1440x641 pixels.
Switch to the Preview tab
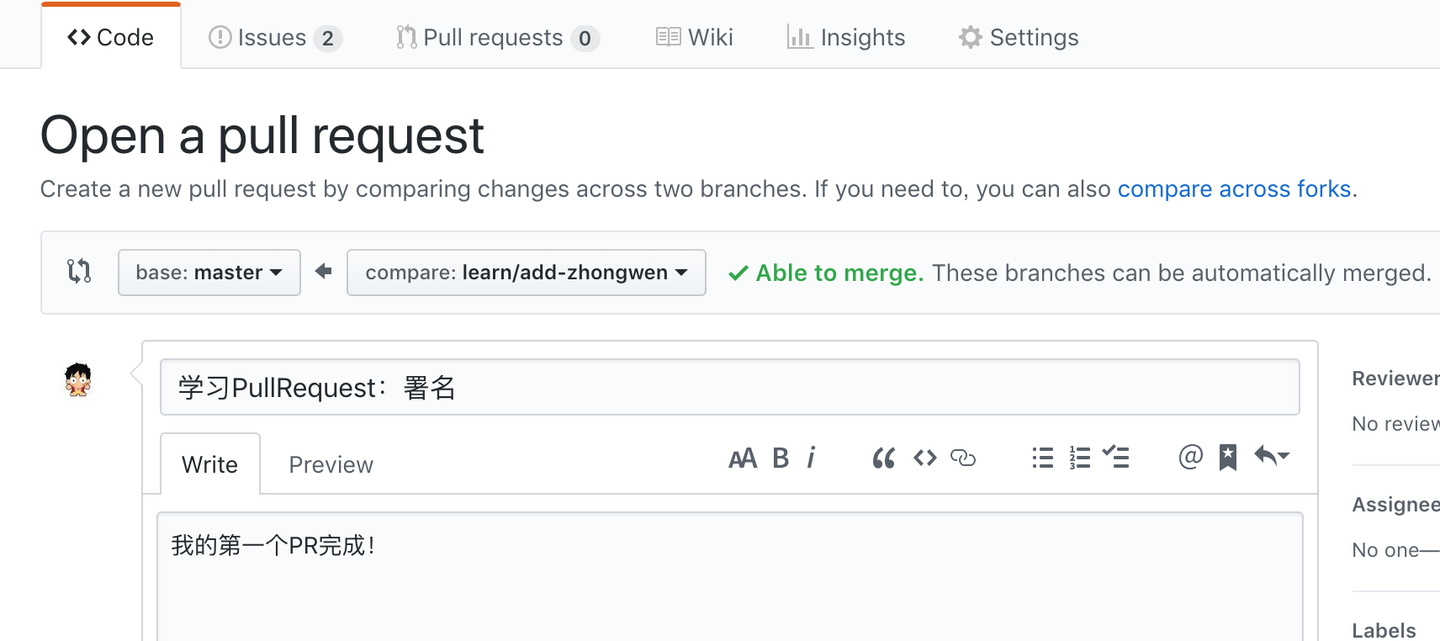[330, 463]
